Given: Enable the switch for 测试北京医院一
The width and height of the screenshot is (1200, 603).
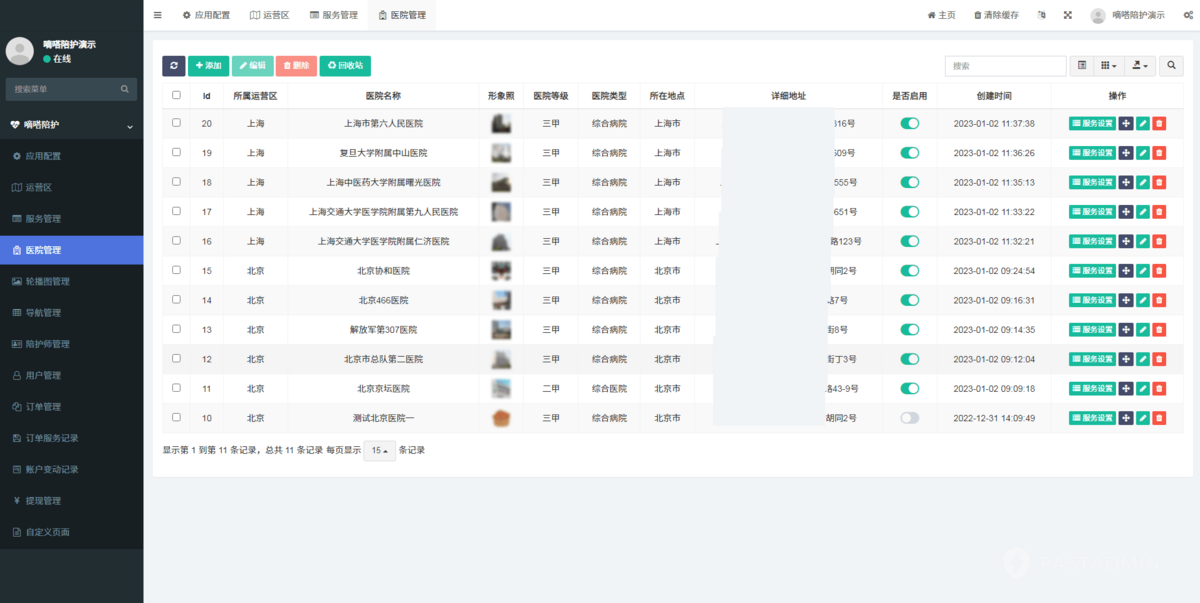Looking at the screenshot, I should pyautogui.click(x=909, y=418).
